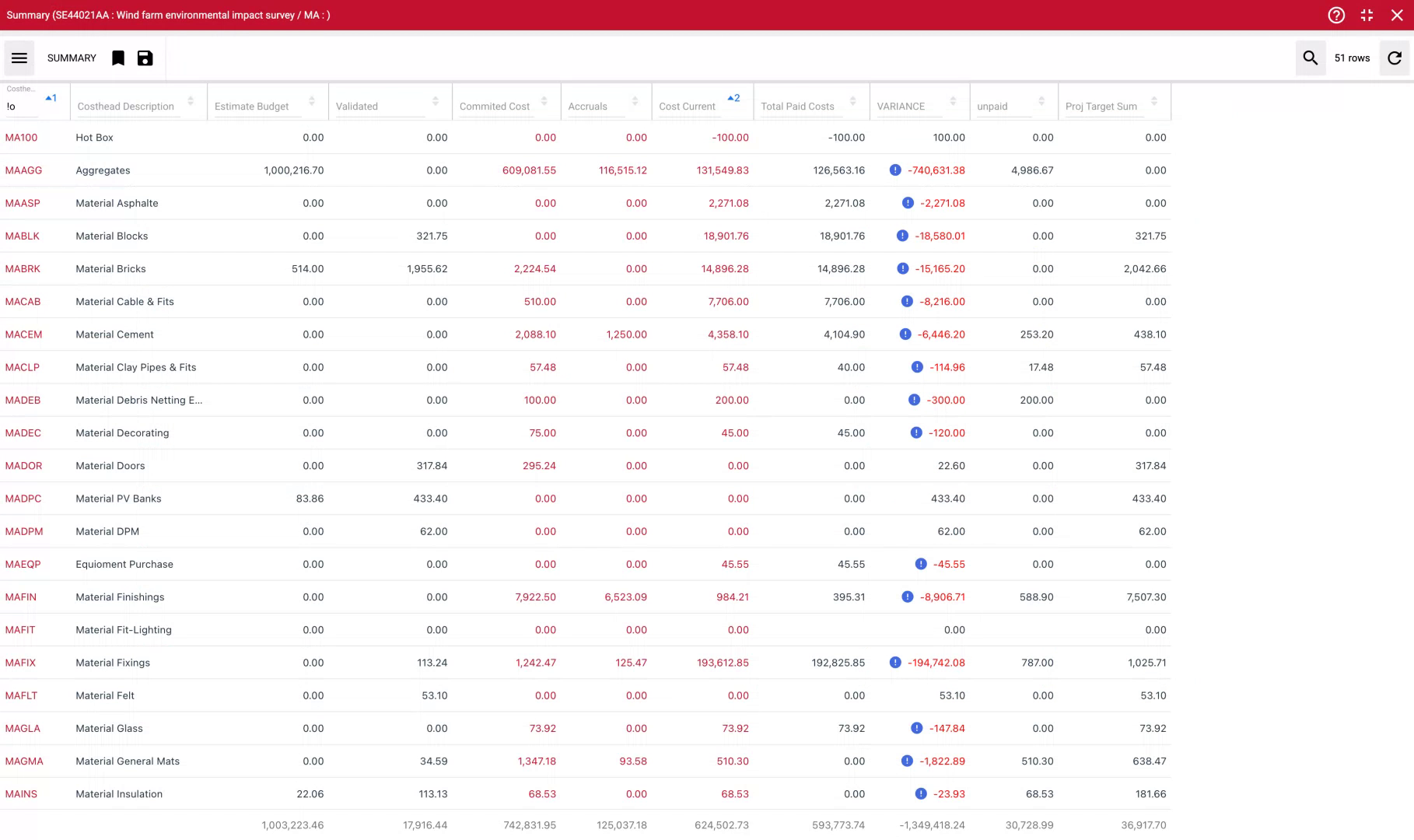Refresh the summary rows

click(1395, 58)
